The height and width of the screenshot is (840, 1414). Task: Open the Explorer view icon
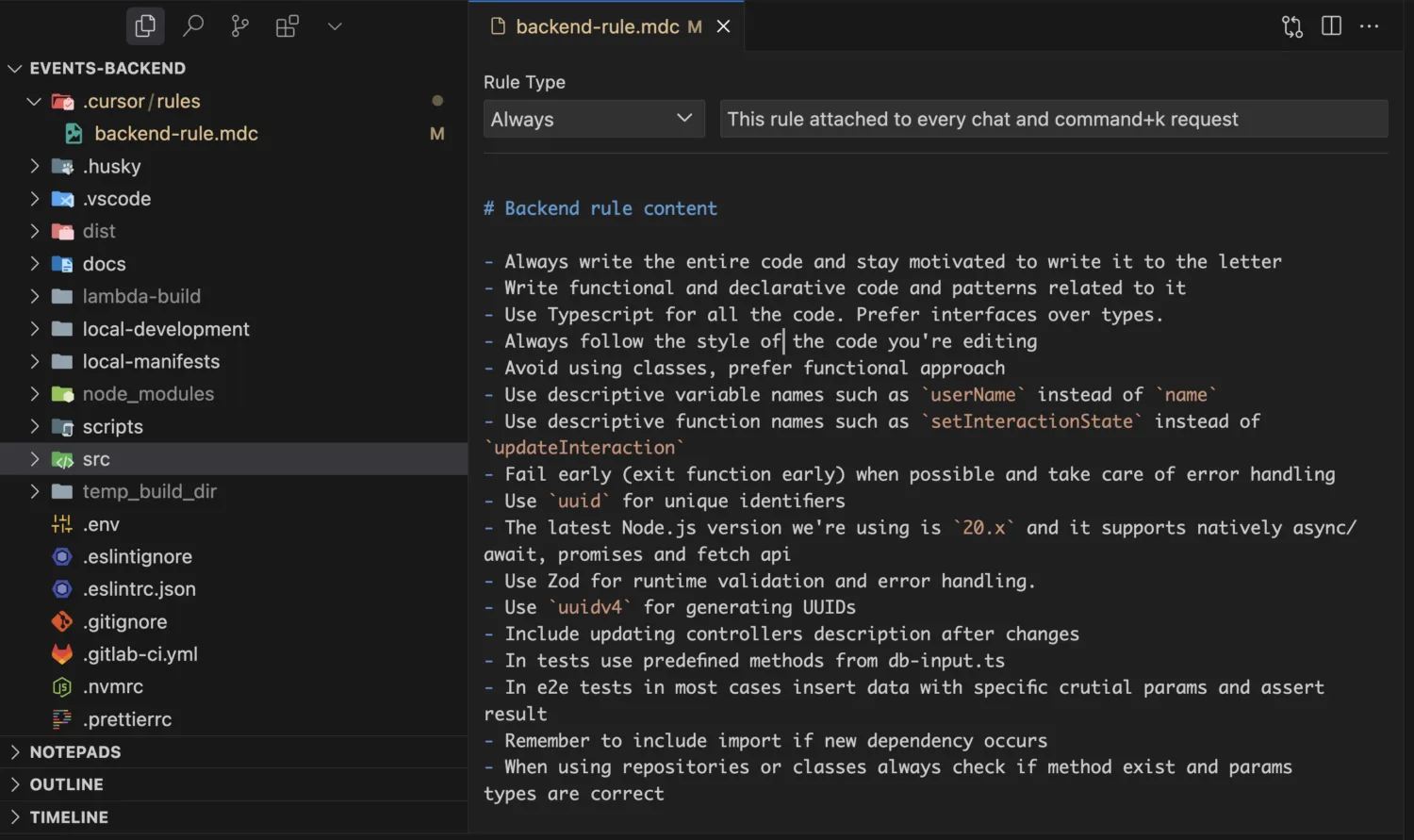145,25
